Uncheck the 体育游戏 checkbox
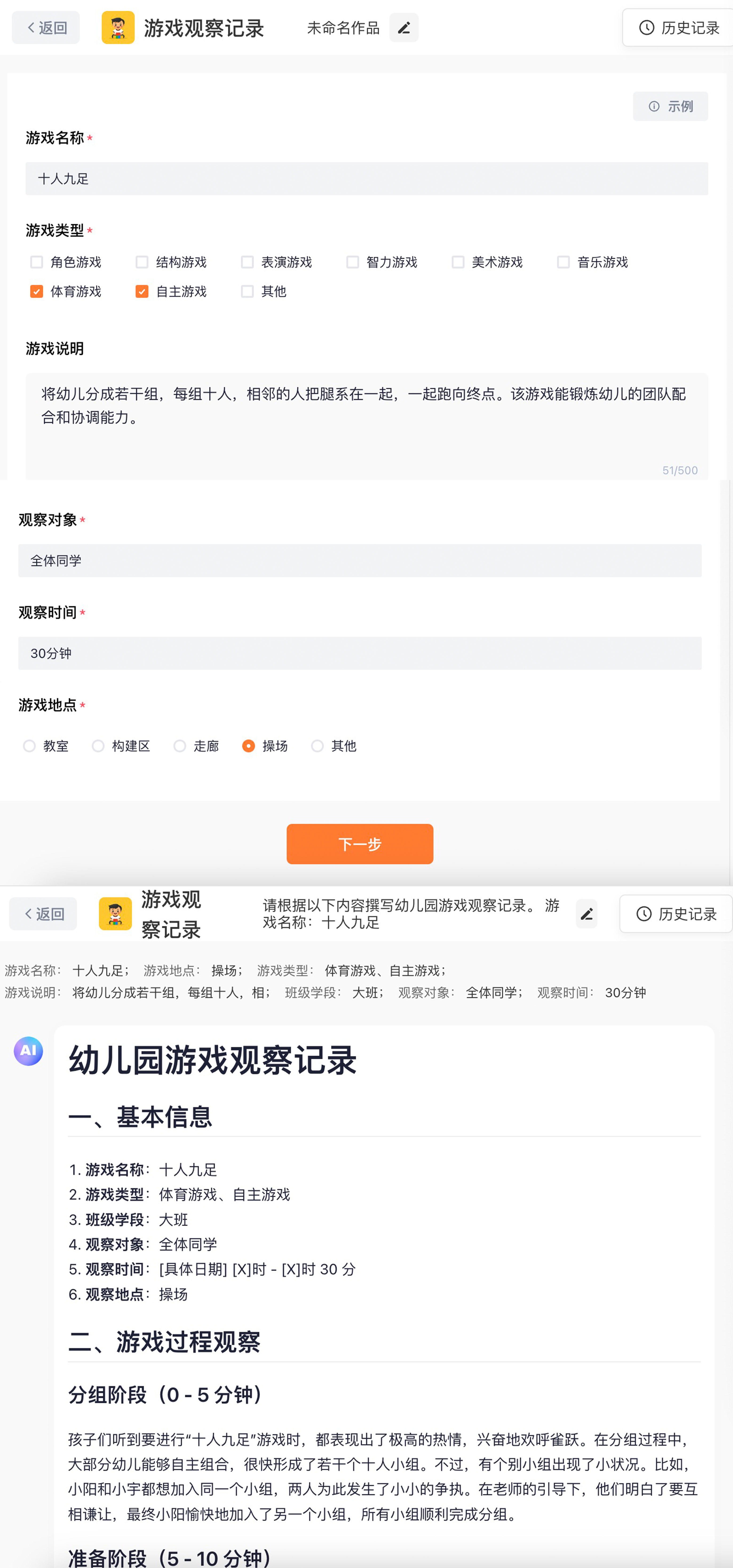Viewport: 733px width, 1568px height. point(36,292)
